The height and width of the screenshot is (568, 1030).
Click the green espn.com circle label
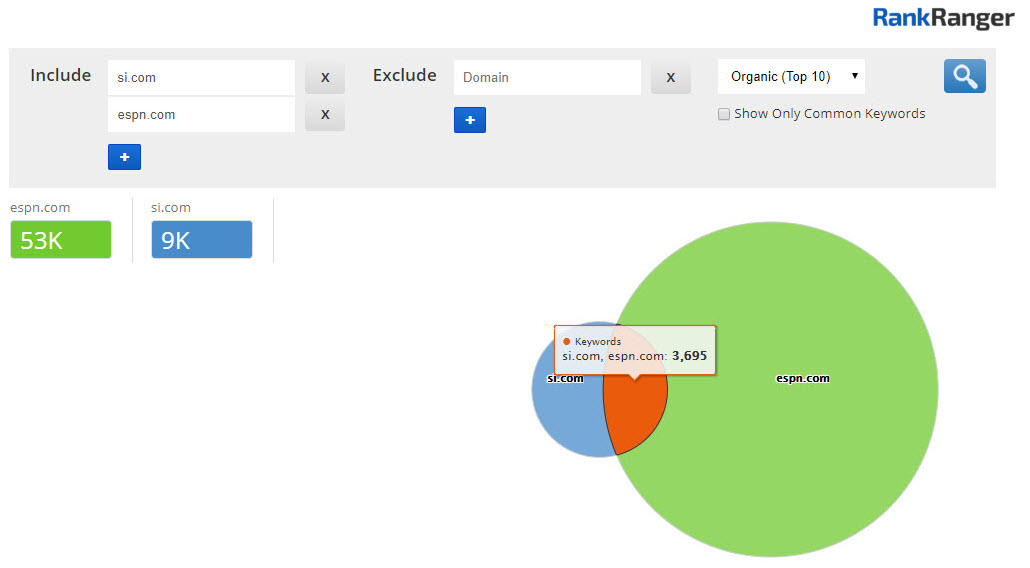coord(802,379)
